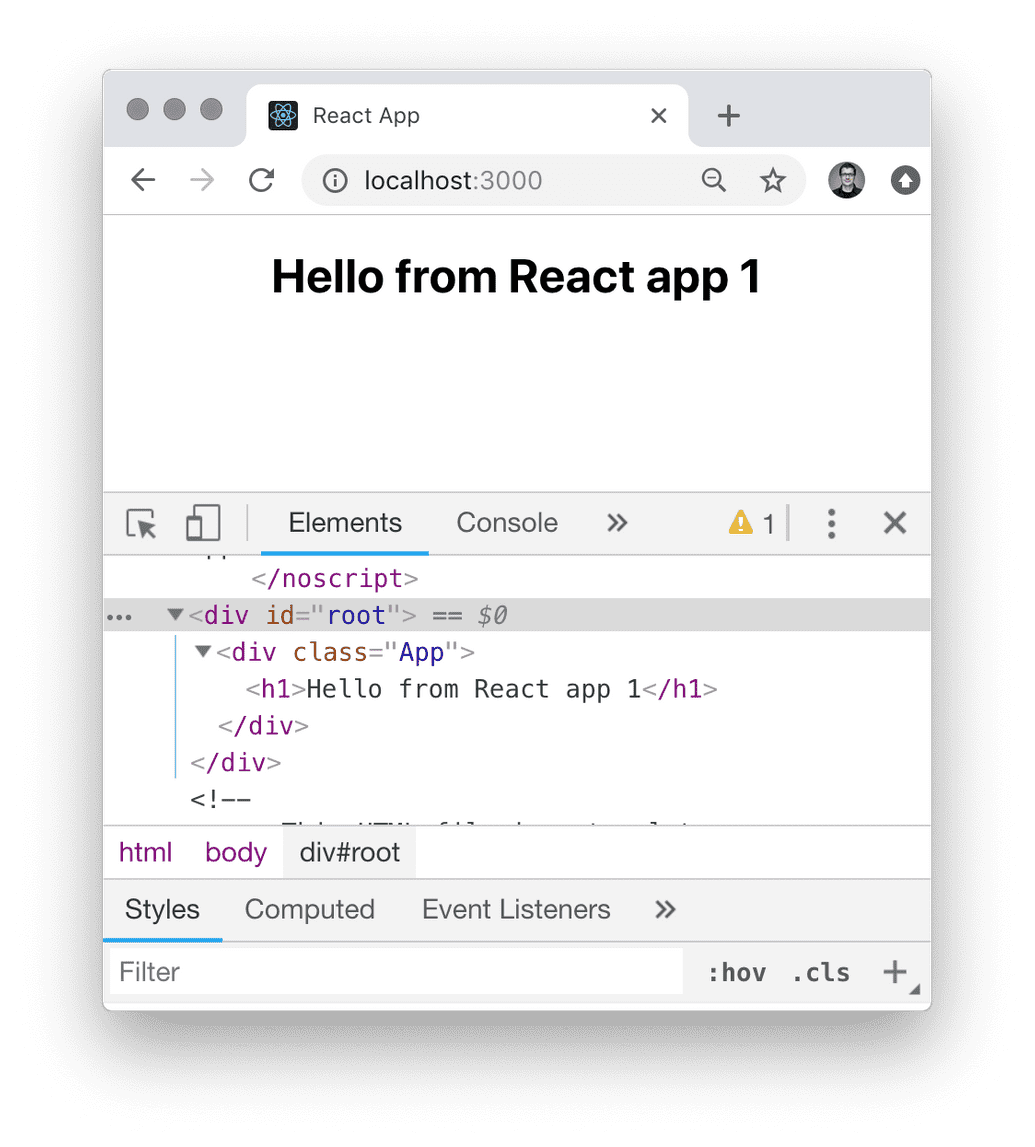Screen dimensions: 1035x1147
Task: Click + to add a new style rule
Action: pyautogui.click(x=893, y=971)
